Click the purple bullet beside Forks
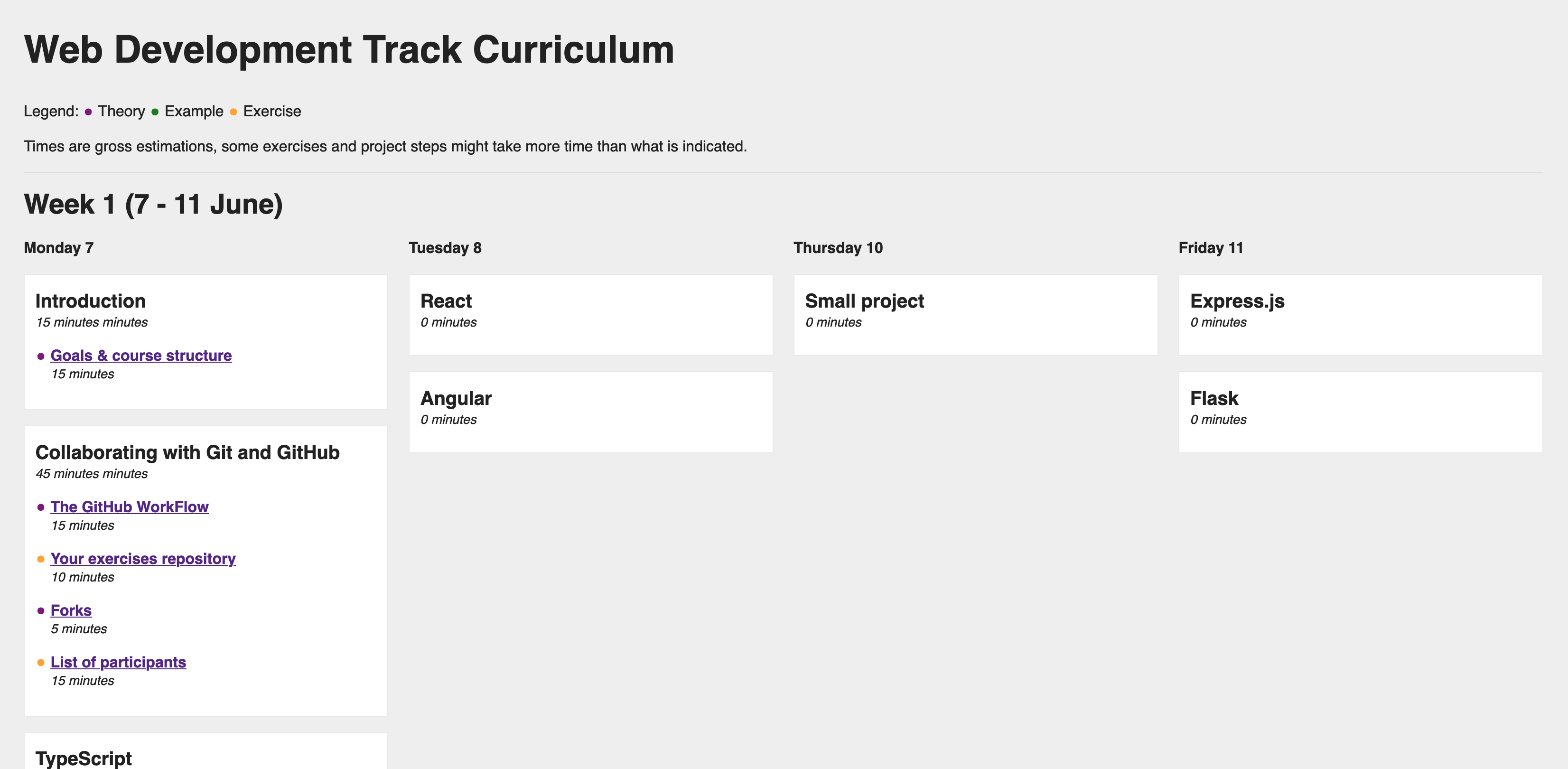 pyautogui.click(x=41, y=611)
